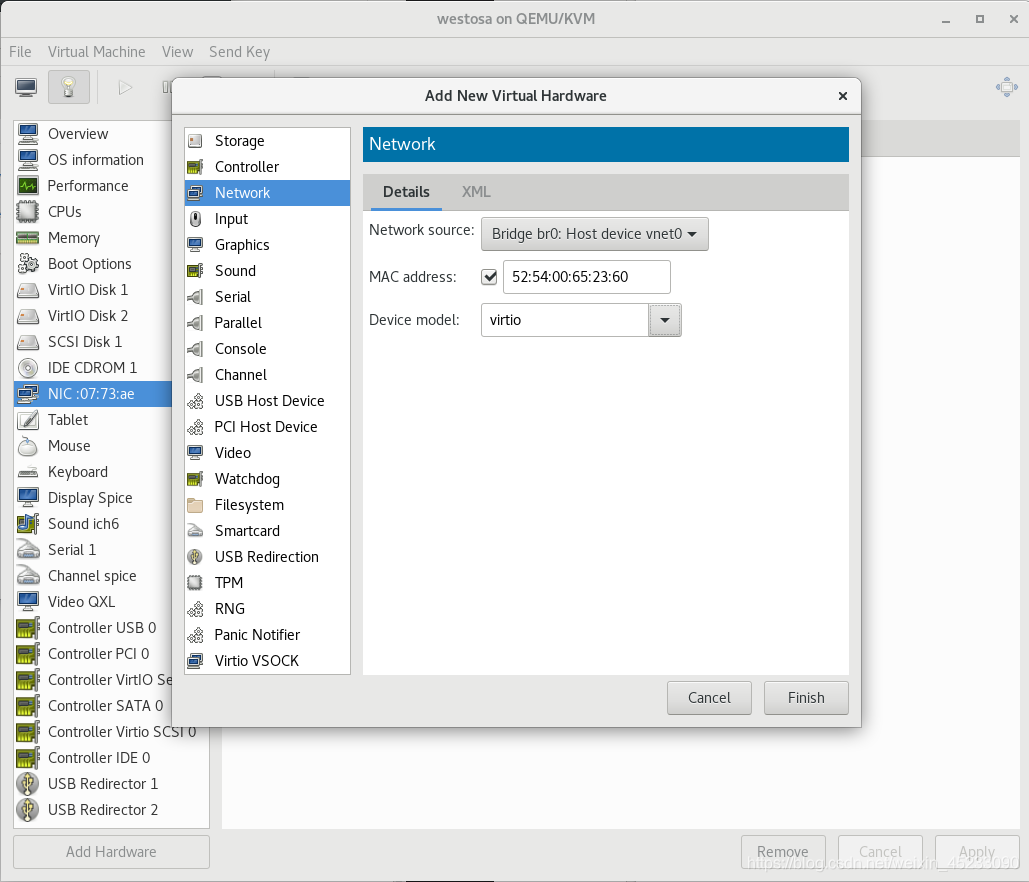Open Performance in main window sidebar
The width and height of the screenshot is (1029, 882).
(x=88, y=186)
